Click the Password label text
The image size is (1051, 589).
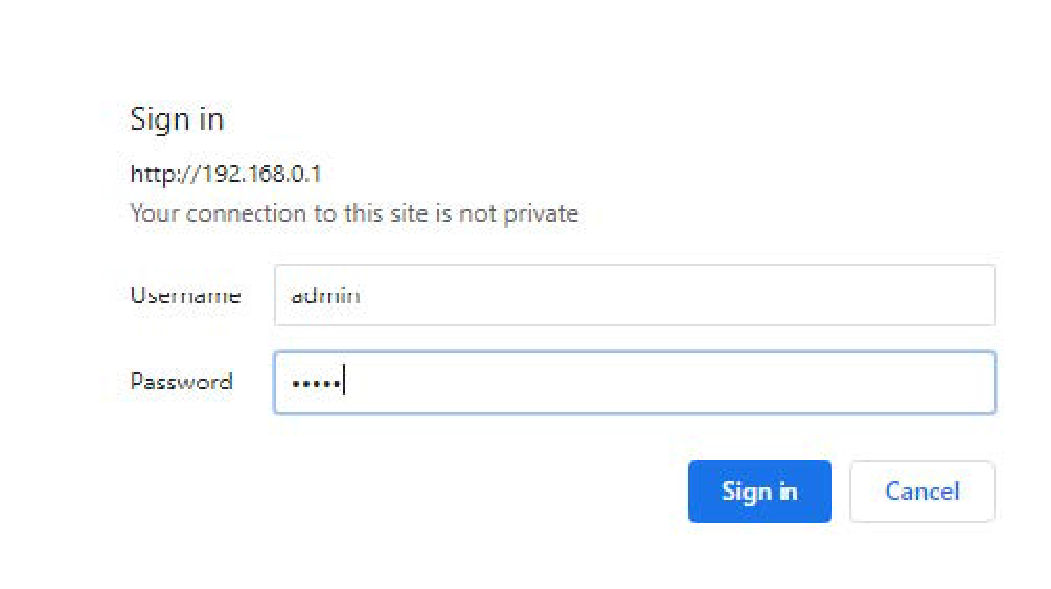181,382
